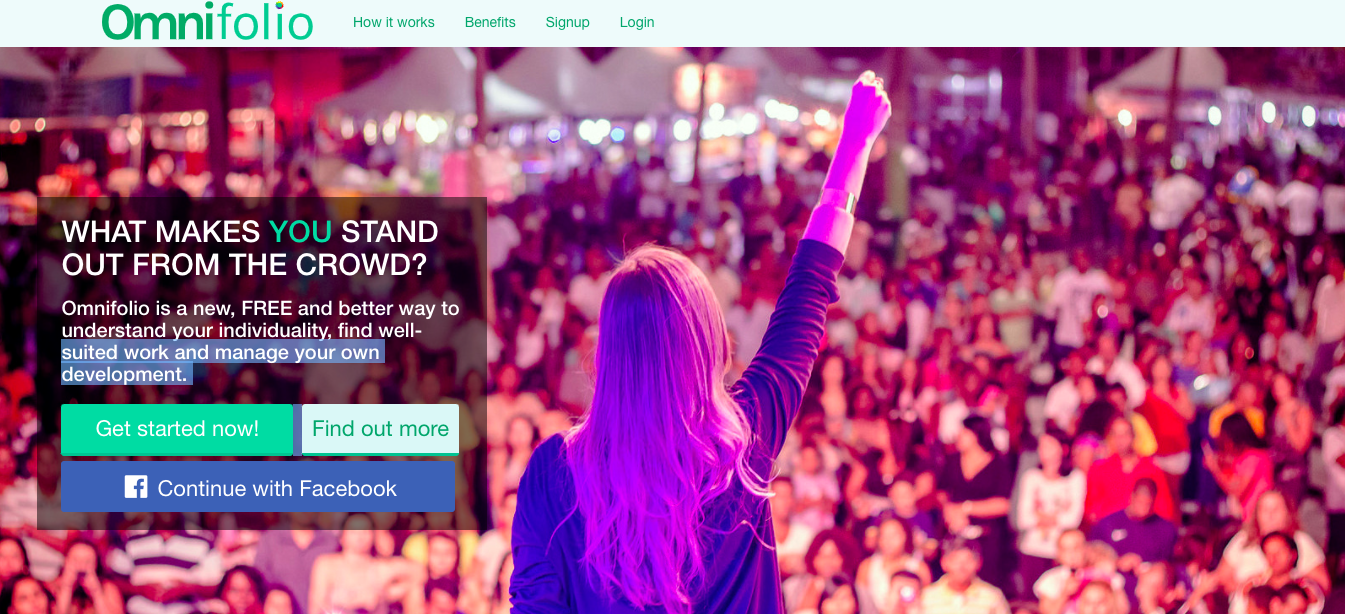Screen dimensions: 1345x614
Task: Select the Find out more button
Action: pyautogui.click(x=380, y=429)
